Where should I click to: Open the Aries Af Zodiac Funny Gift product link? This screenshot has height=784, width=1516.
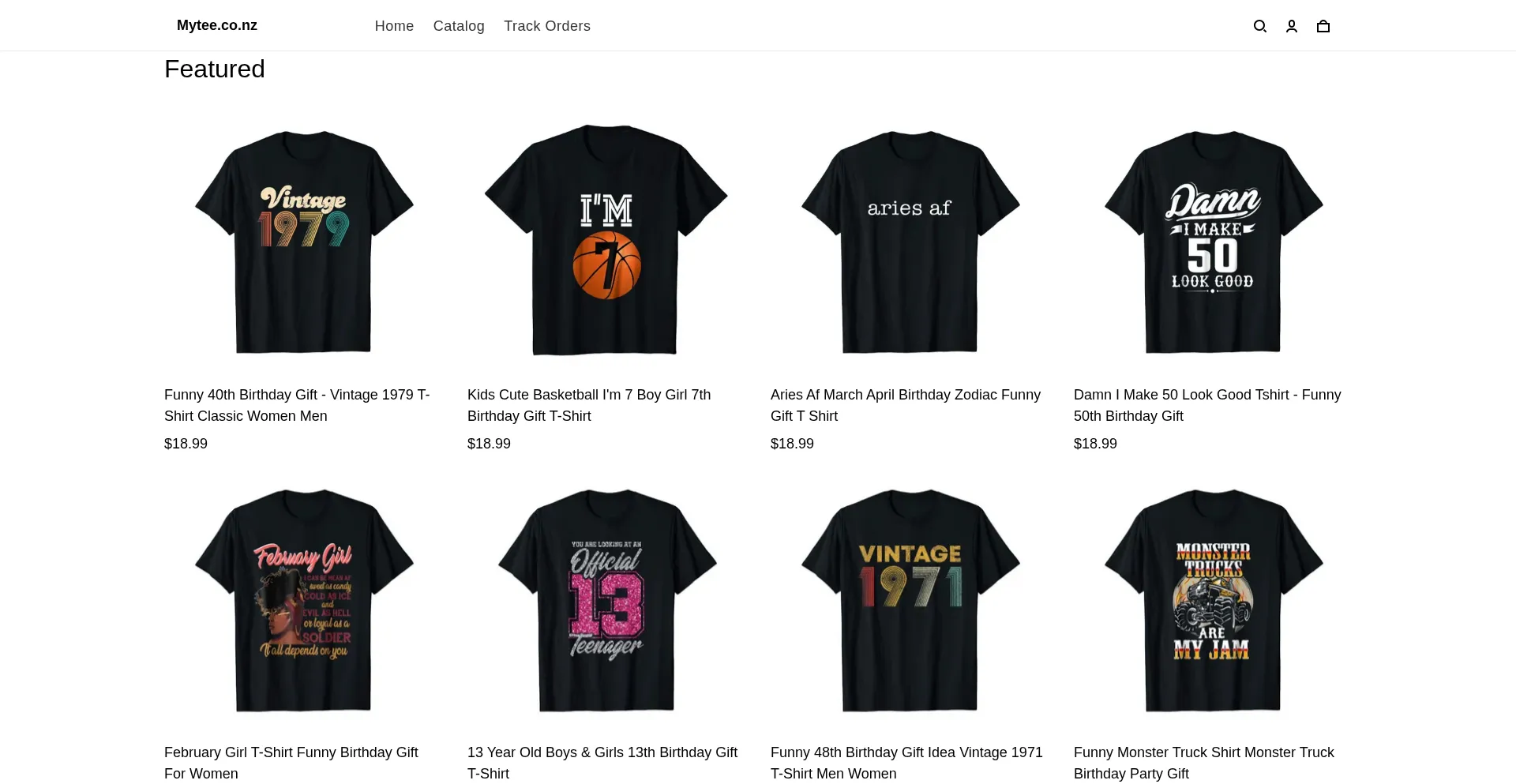(905, 405)
